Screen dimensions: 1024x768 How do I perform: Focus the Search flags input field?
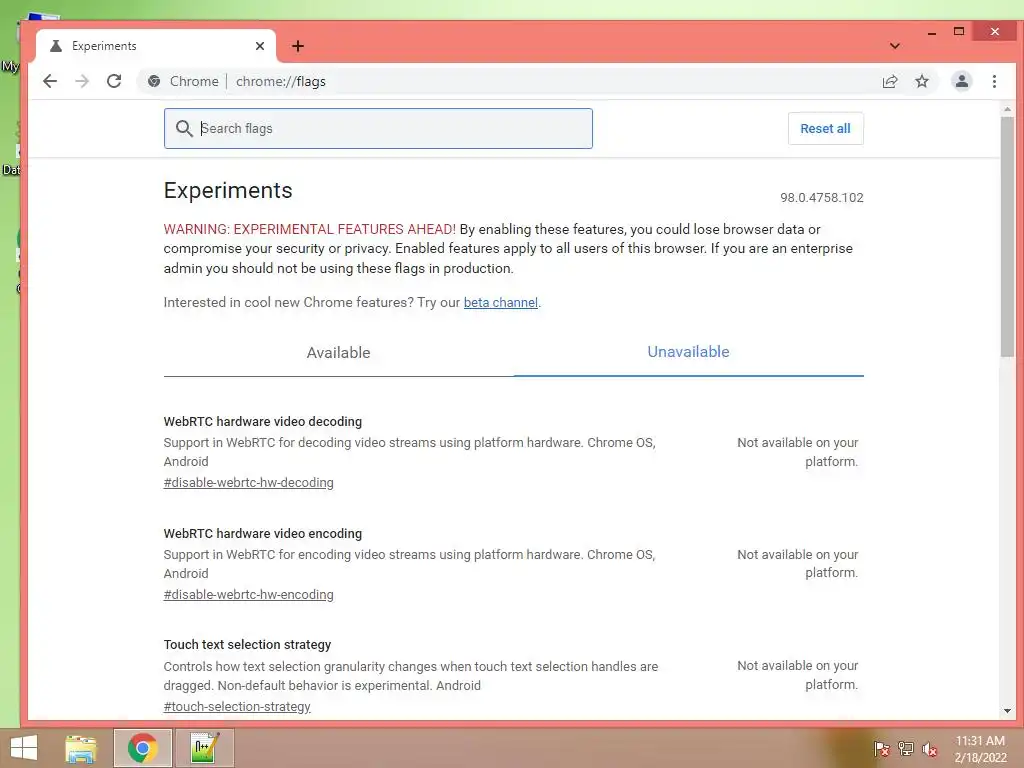tap(378, 129)
